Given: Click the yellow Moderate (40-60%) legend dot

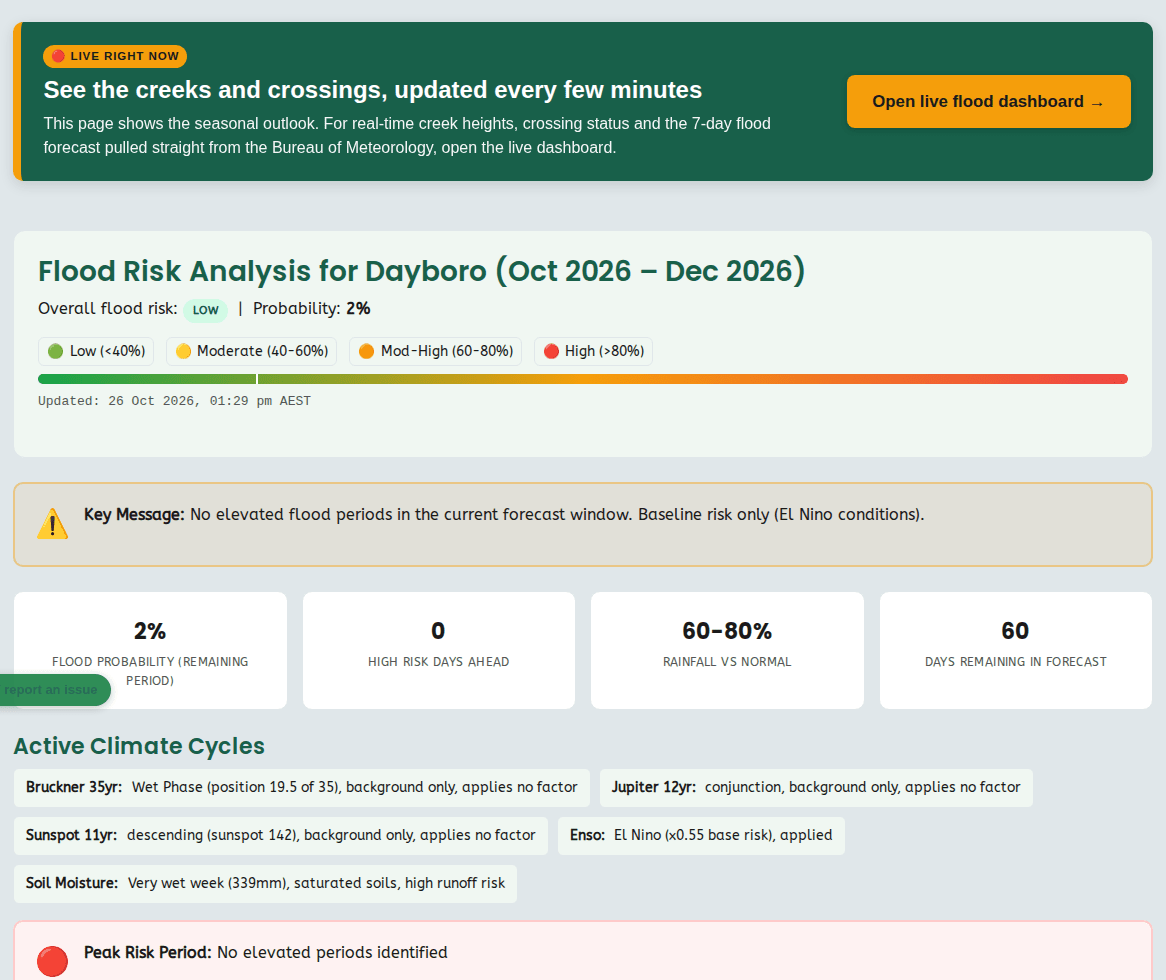Looking at the screenshot, I should pyautogui.click(x=183, y=351).
